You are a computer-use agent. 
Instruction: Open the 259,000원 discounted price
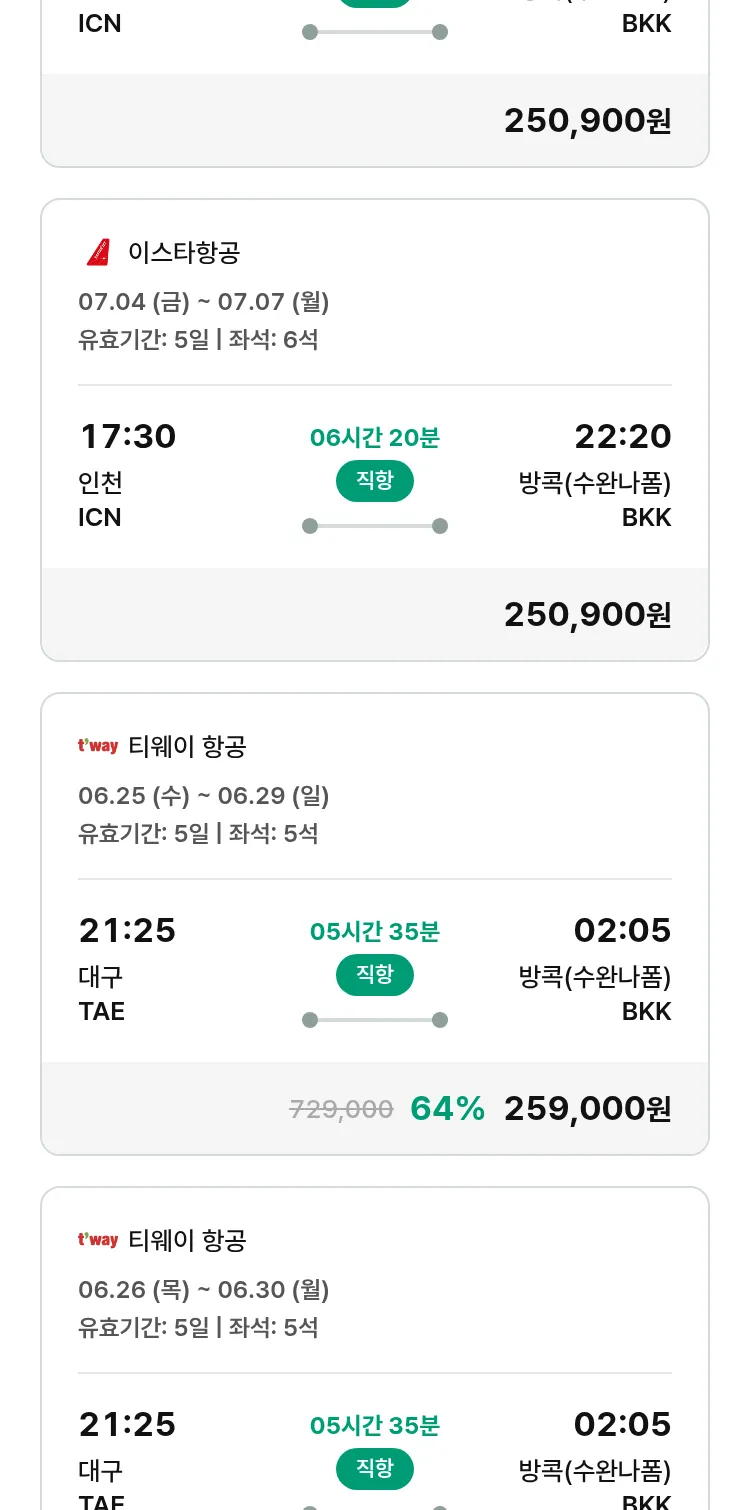click(587, 1108)
